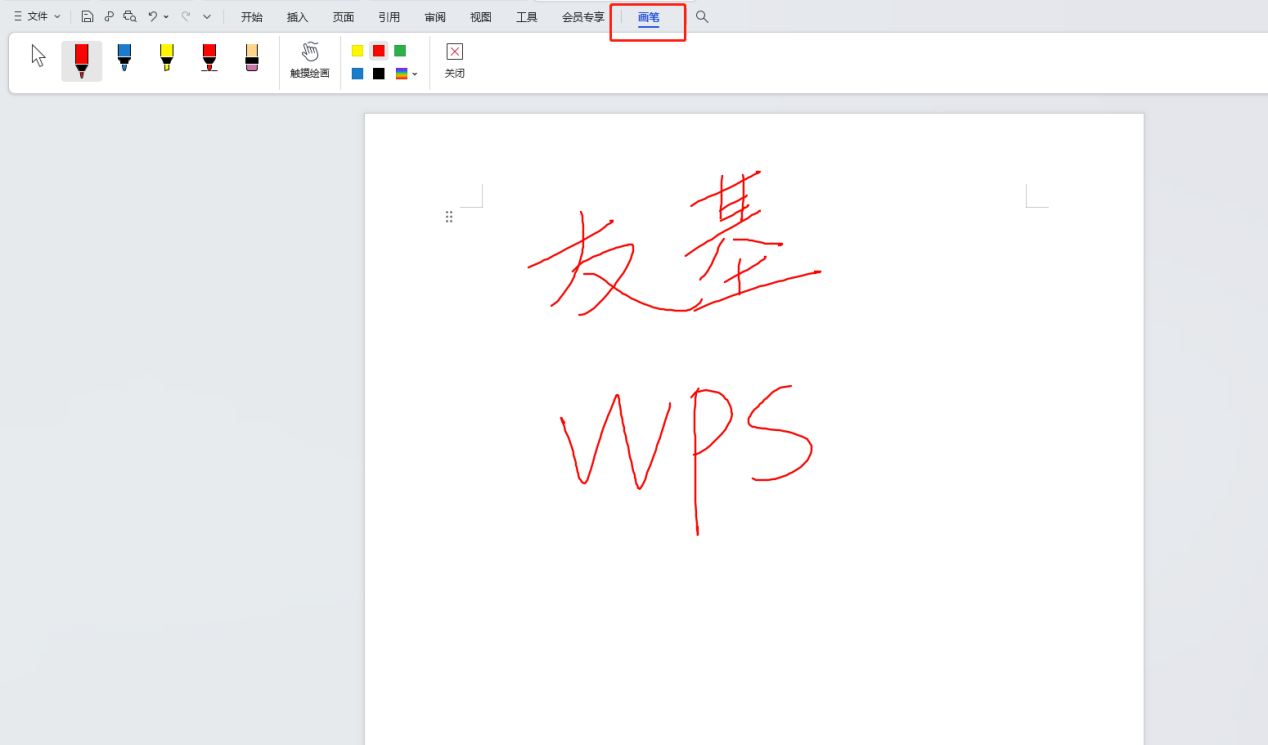
Task: Select the 引用 tab
Action: click(389, 17)
